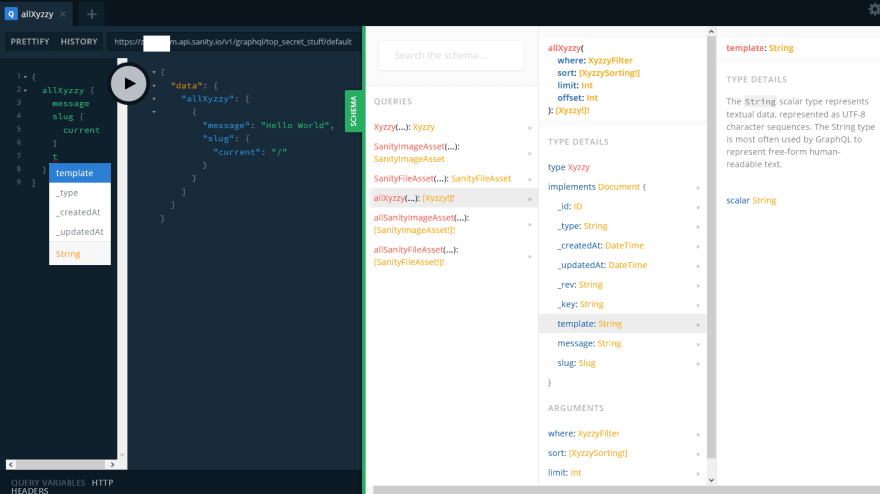The width and height of the screenshot is (880, 494).
Task: Open the HTTP HEADERS section
Action: 62,486
